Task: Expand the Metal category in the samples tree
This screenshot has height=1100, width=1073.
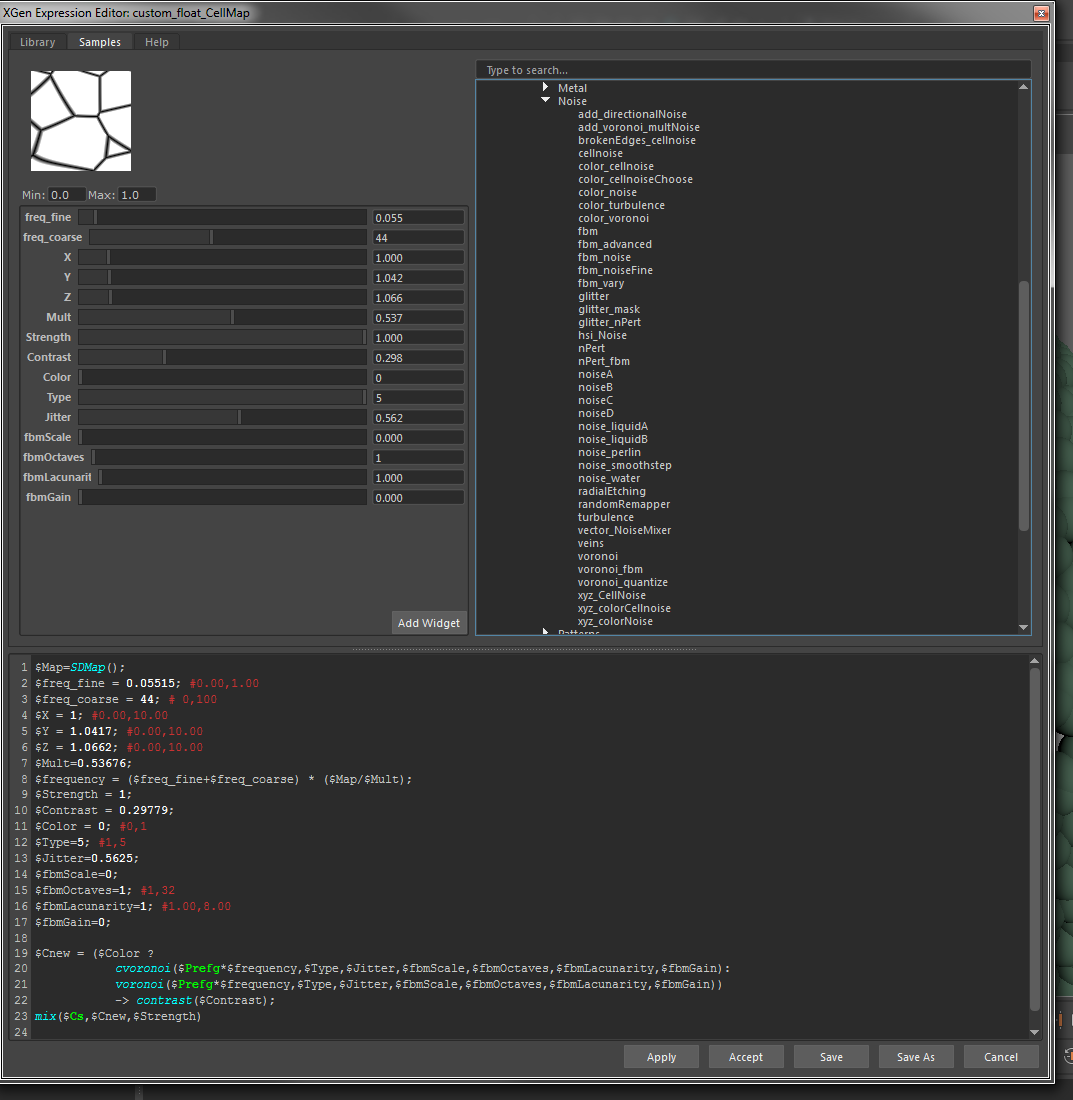Action: (x=544, y=87)
